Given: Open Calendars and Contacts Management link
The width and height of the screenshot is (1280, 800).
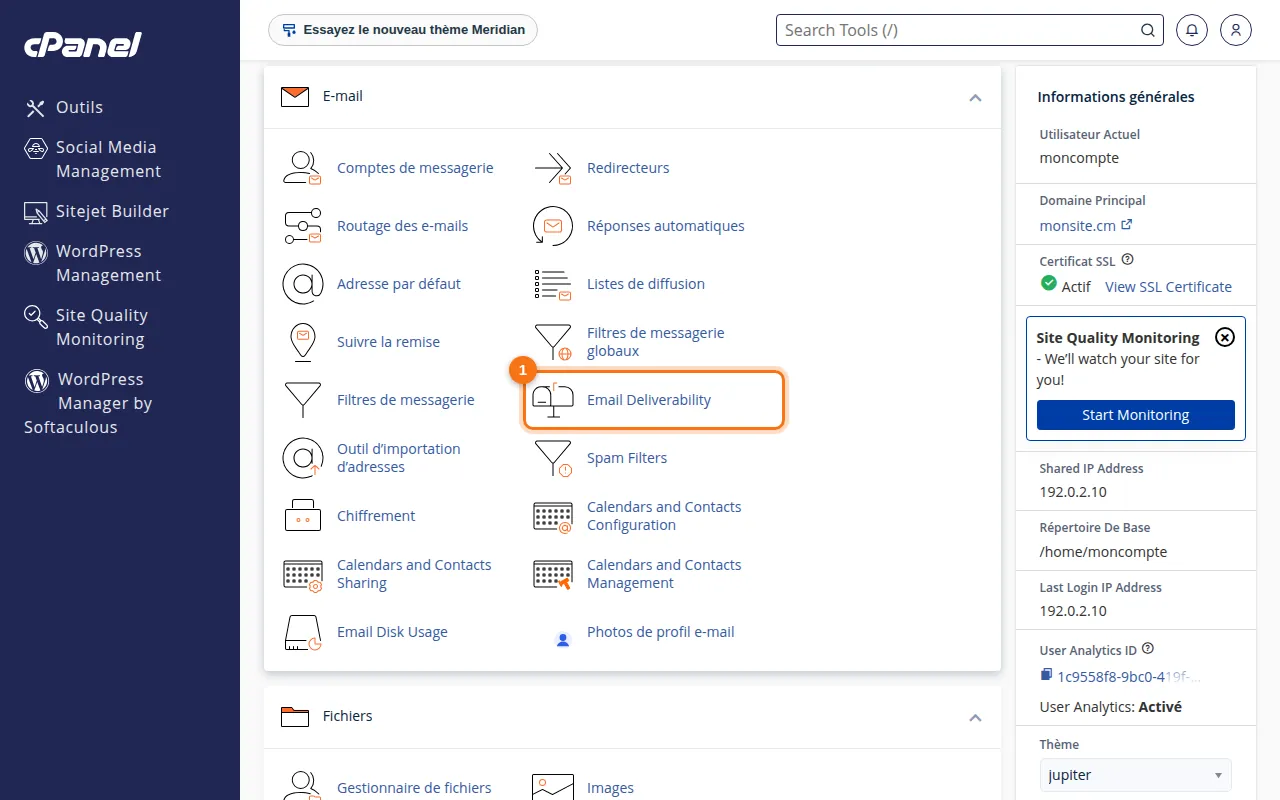Looking at the screenshot, I should (664, 574).
